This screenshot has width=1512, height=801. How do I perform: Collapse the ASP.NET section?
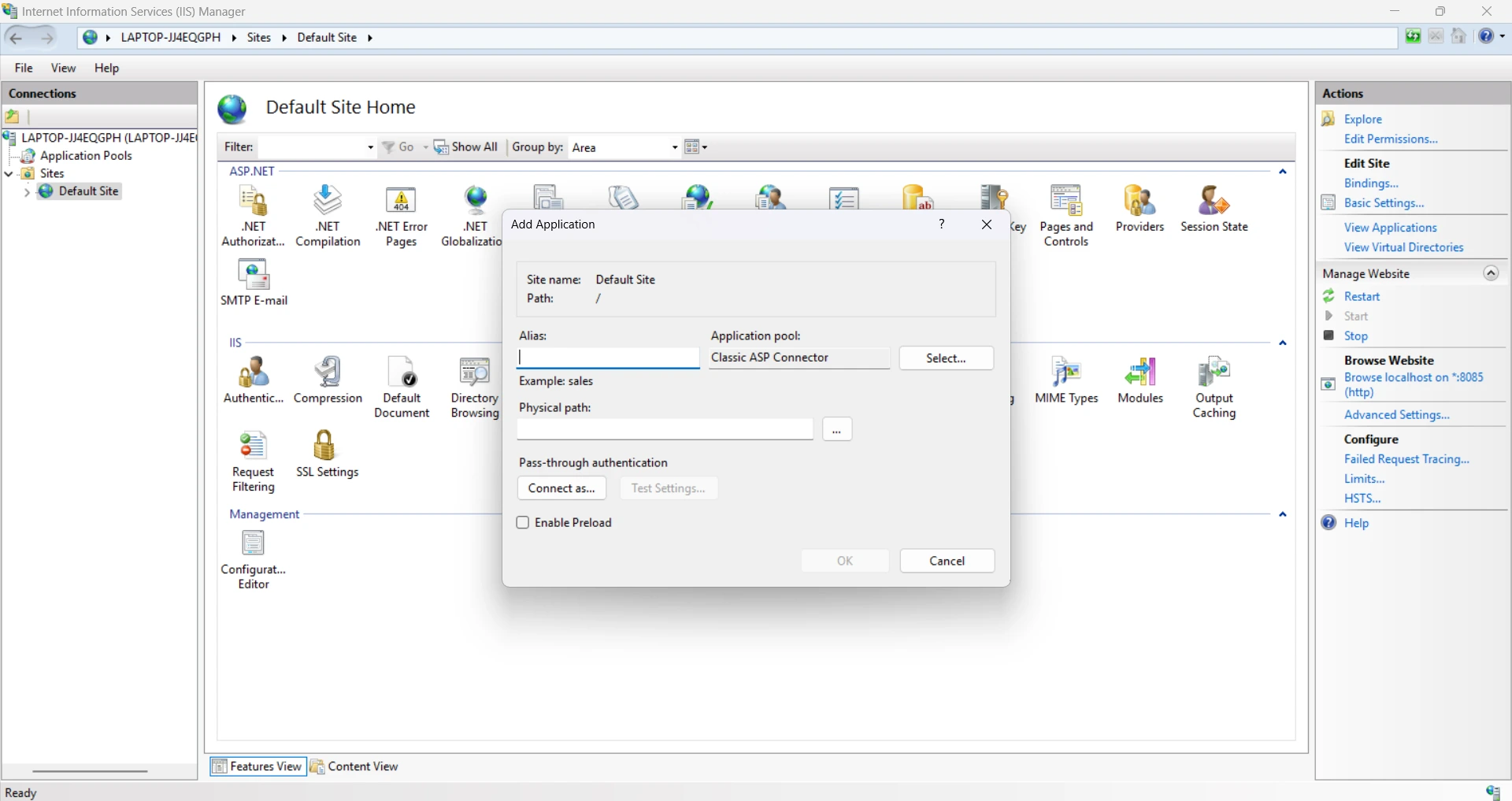point(1282,172)
